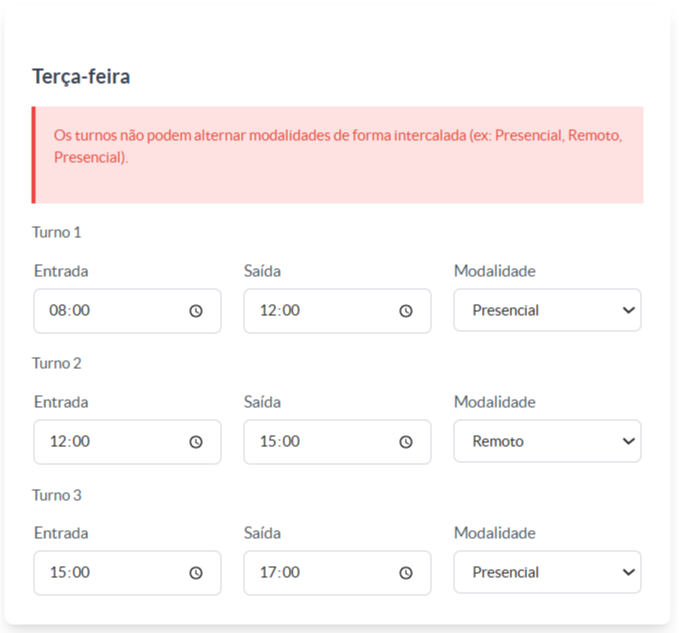Screen dimensions: 679x633
Task: Open time picker clock for Turno 1 Entrada
Action: pyautogui.click(x=196, y=311)
